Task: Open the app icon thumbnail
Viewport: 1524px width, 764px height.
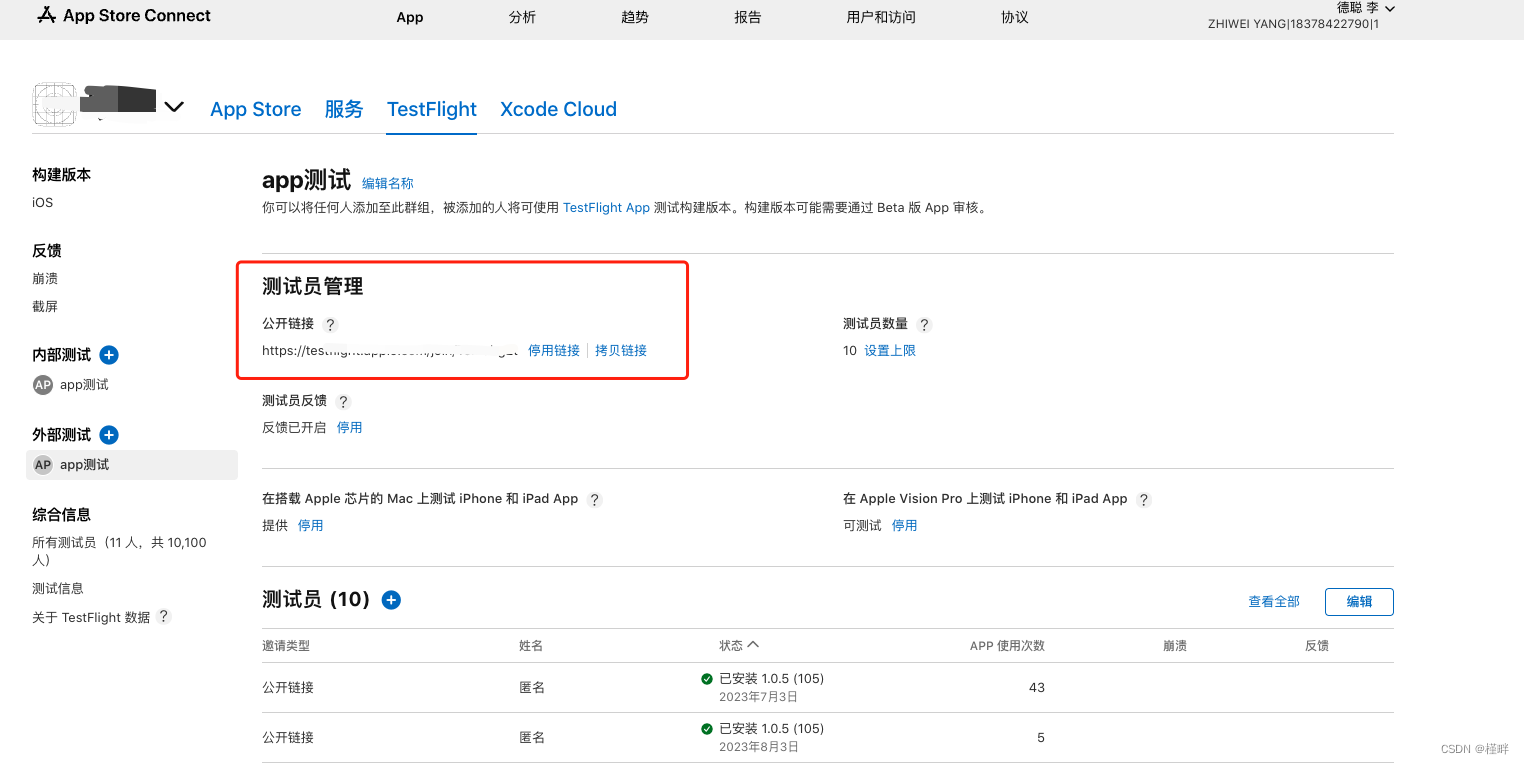Action: tap(55, 104)
